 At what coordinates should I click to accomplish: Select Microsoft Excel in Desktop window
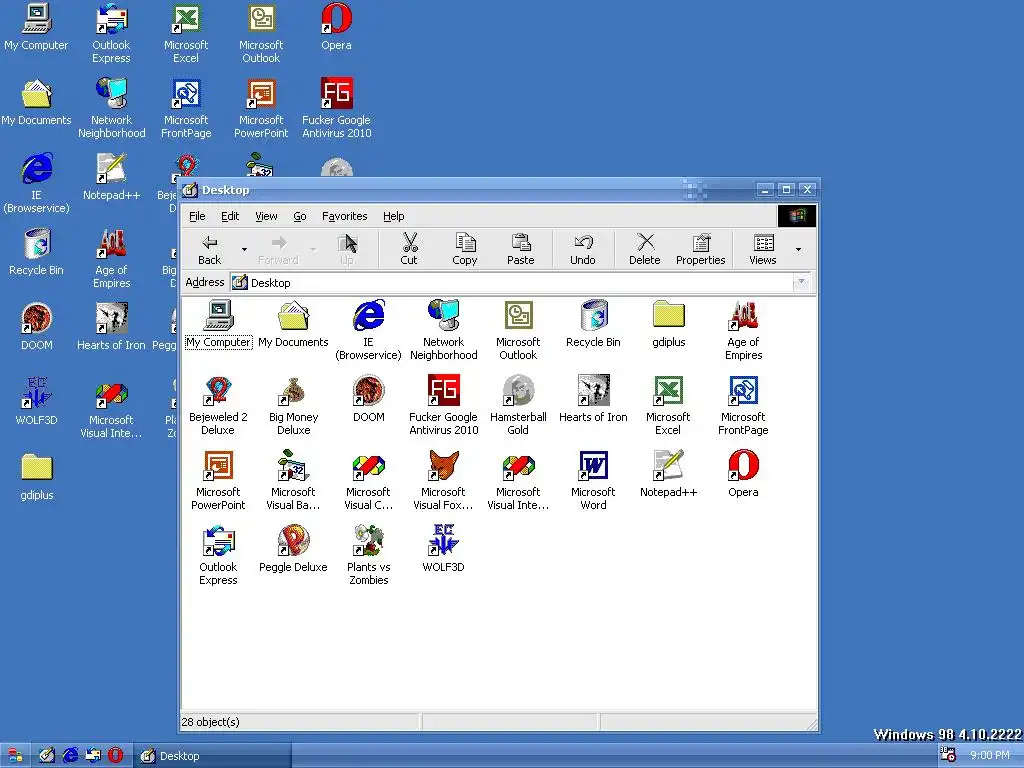(x=668, y=405)
